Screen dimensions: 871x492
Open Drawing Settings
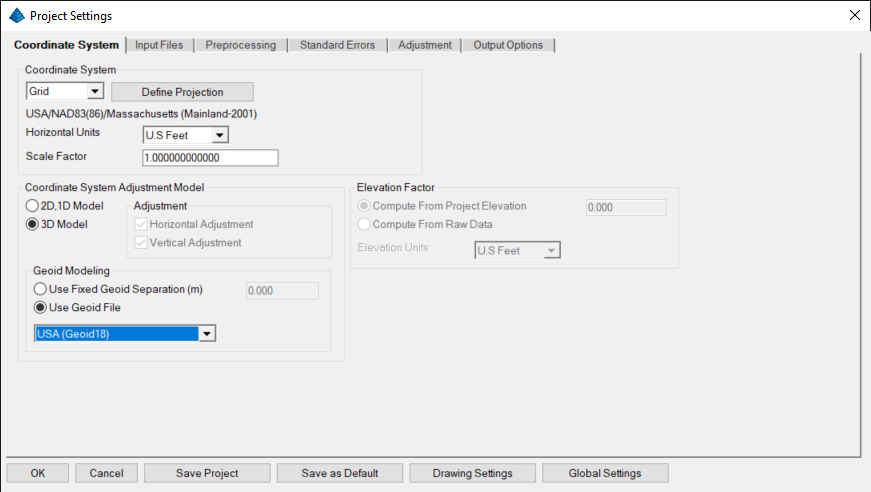(473, 473)
